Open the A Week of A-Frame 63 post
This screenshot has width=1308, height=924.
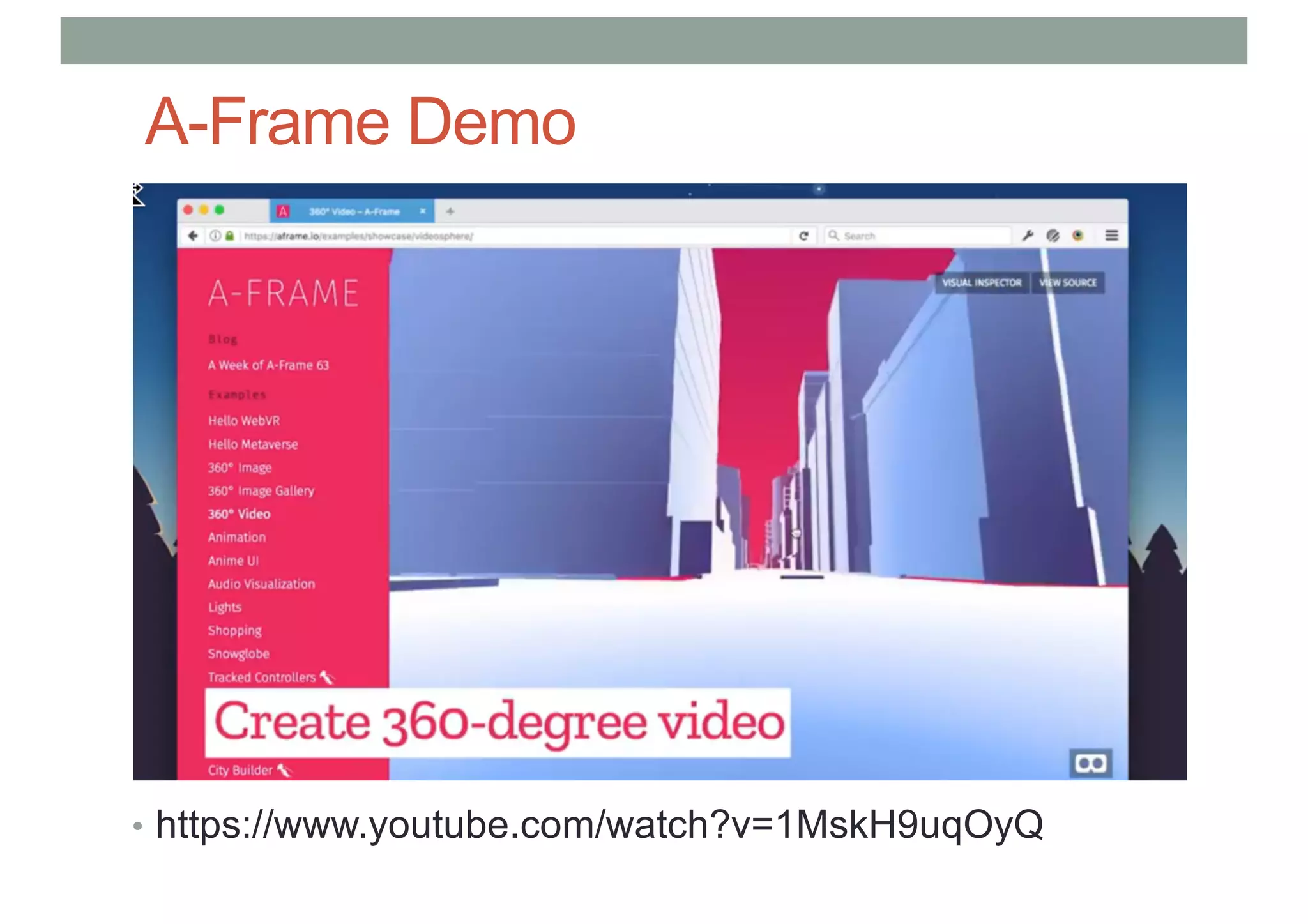pyautogui.click(x=268, y=365)
